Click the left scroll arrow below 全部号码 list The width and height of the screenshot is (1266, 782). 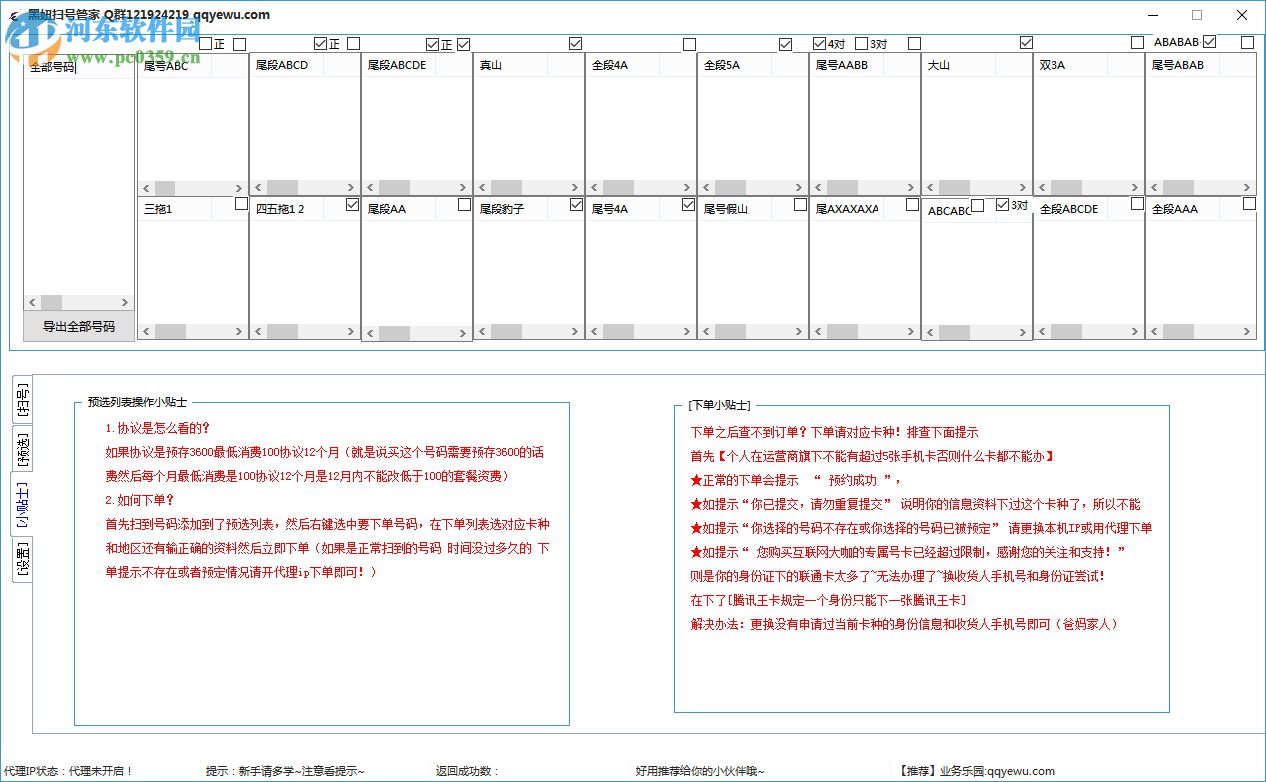(32, 302)
